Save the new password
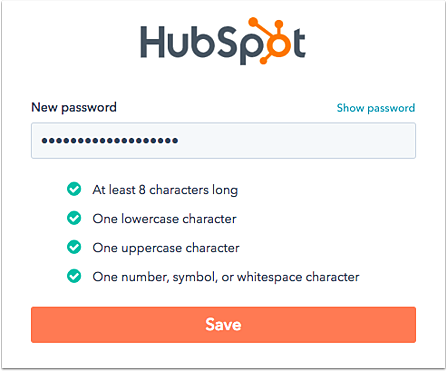The width and height of the screenshot is (447, 371). 223,325
